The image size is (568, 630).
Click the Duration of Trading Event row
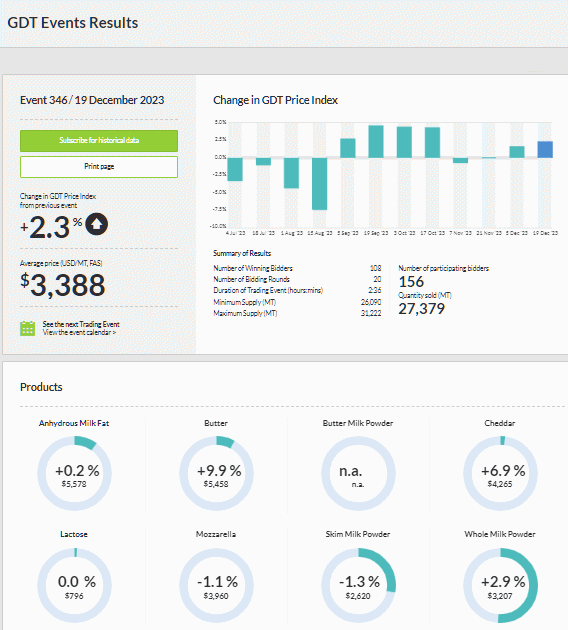[297, 290]
